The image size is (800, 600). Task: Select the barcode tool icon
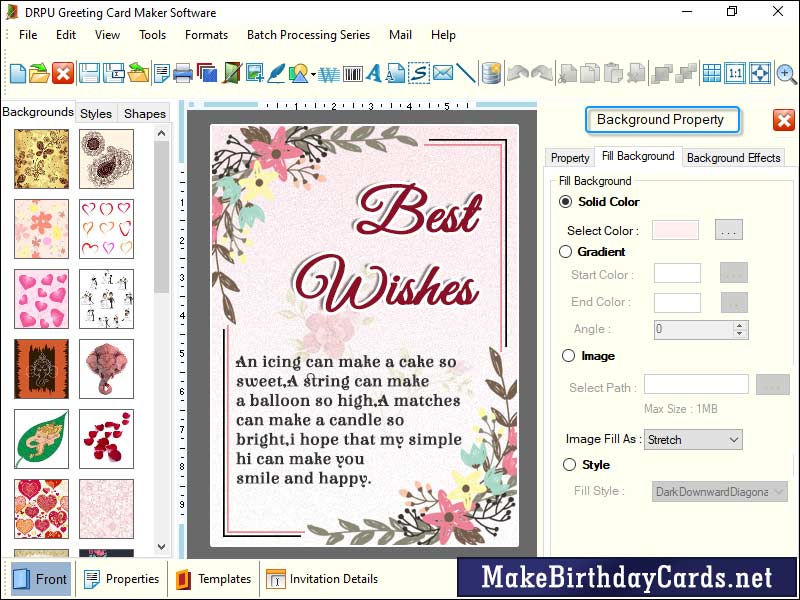pos(353,73)
